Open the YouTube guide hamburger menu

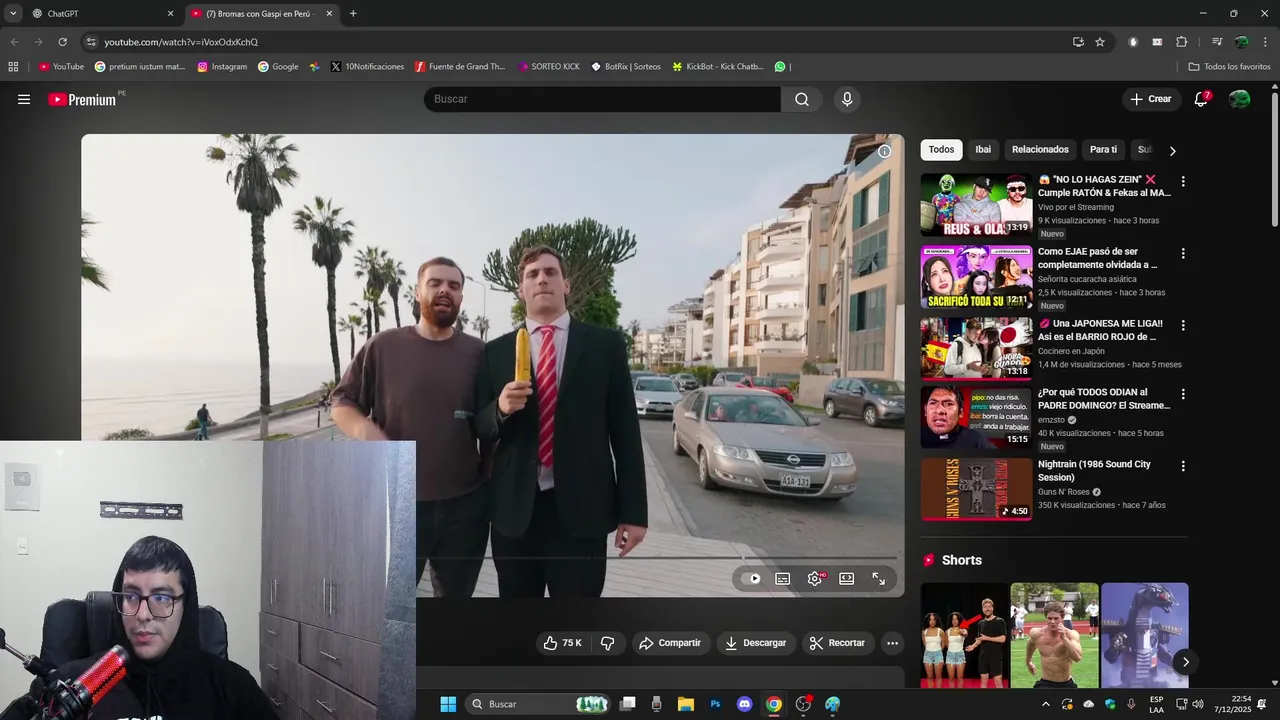tap(24, 99)
